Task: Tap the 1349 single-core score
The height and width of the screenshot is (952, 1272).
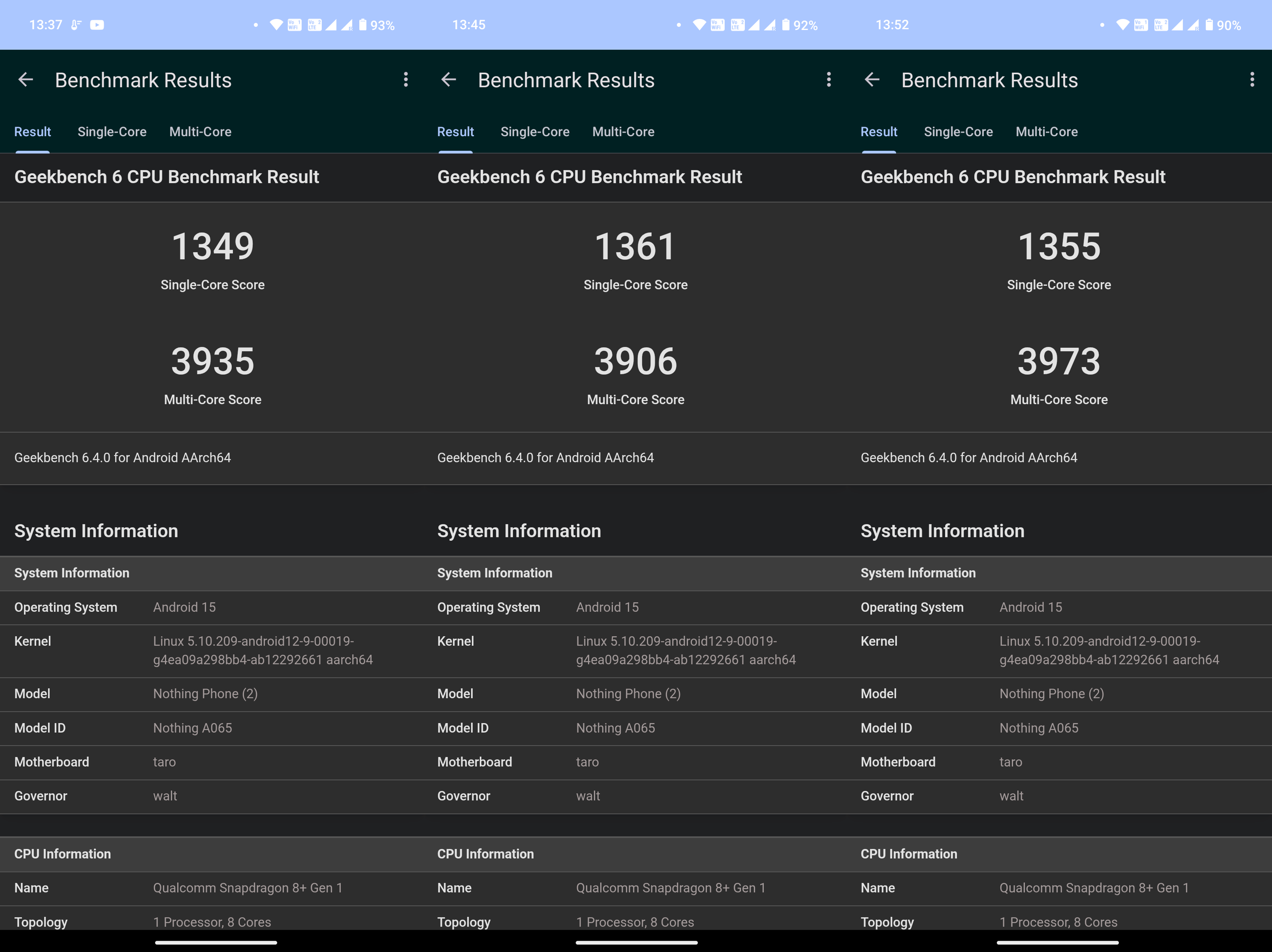Action: pos(213,247)
